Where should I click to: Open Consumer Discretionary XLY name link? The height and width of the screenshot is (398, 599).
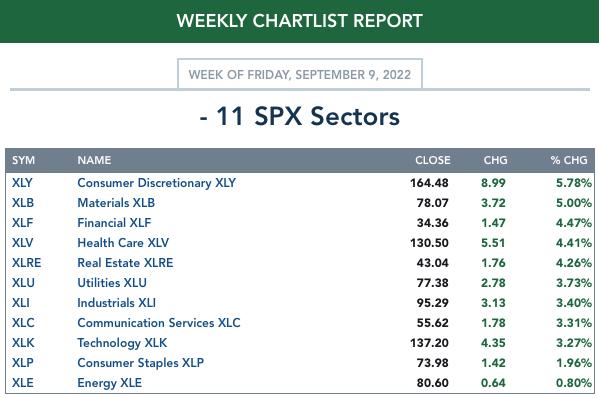point(157,183)
